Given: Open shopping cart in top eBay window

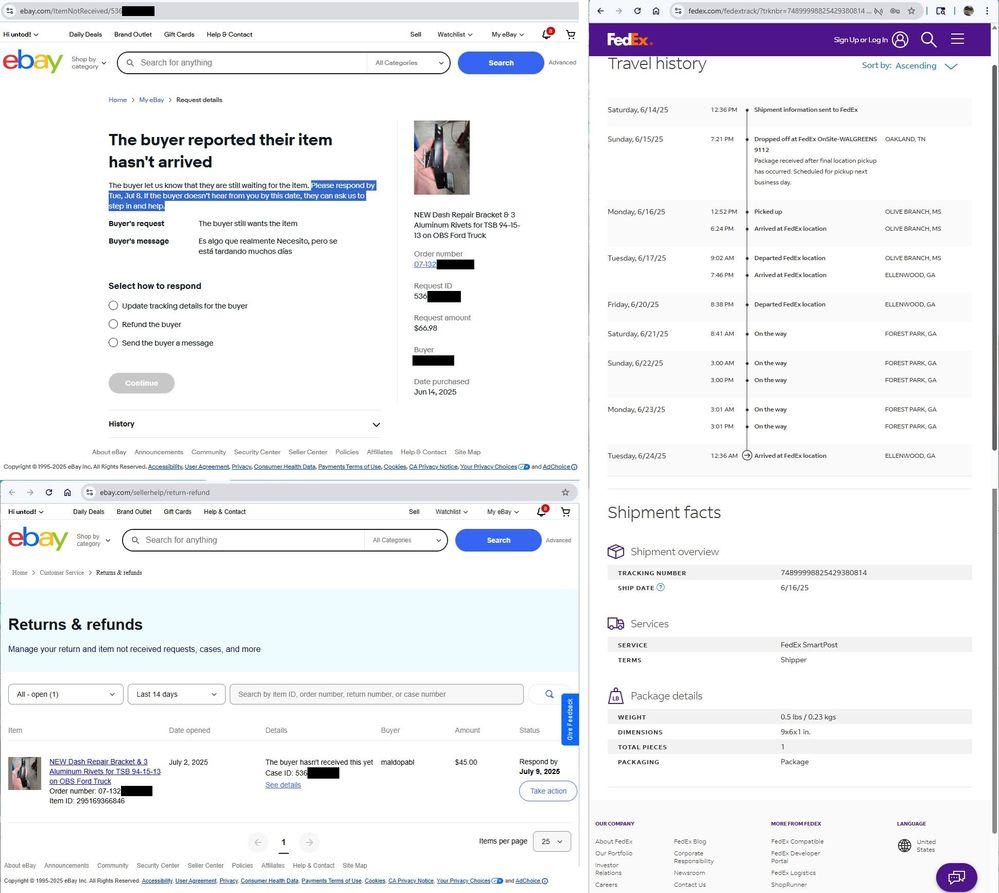Looking at the screenshot, I should coord(571,34).
